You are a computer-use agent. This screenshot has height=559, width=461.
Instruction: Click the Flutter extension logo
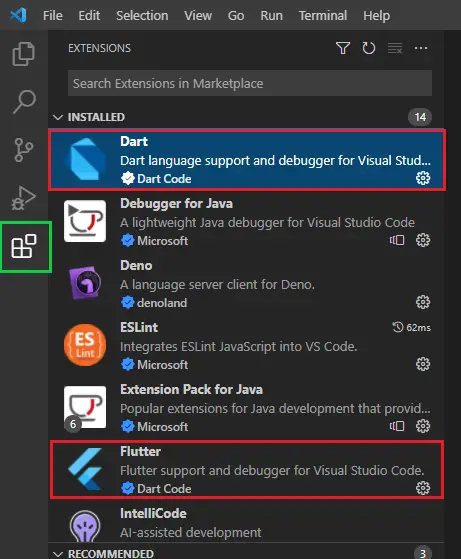(x=85, y=469)
